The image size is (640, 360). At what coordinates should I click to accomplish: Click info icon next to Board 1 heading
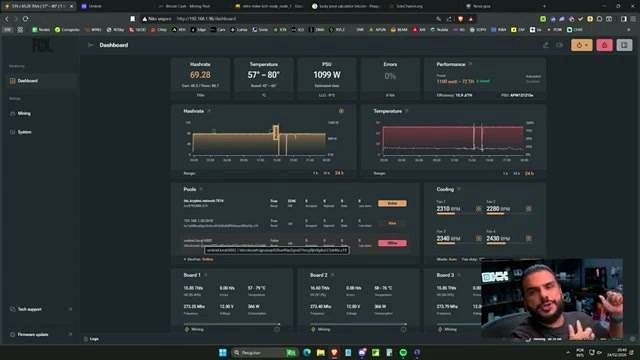(206, 275)
